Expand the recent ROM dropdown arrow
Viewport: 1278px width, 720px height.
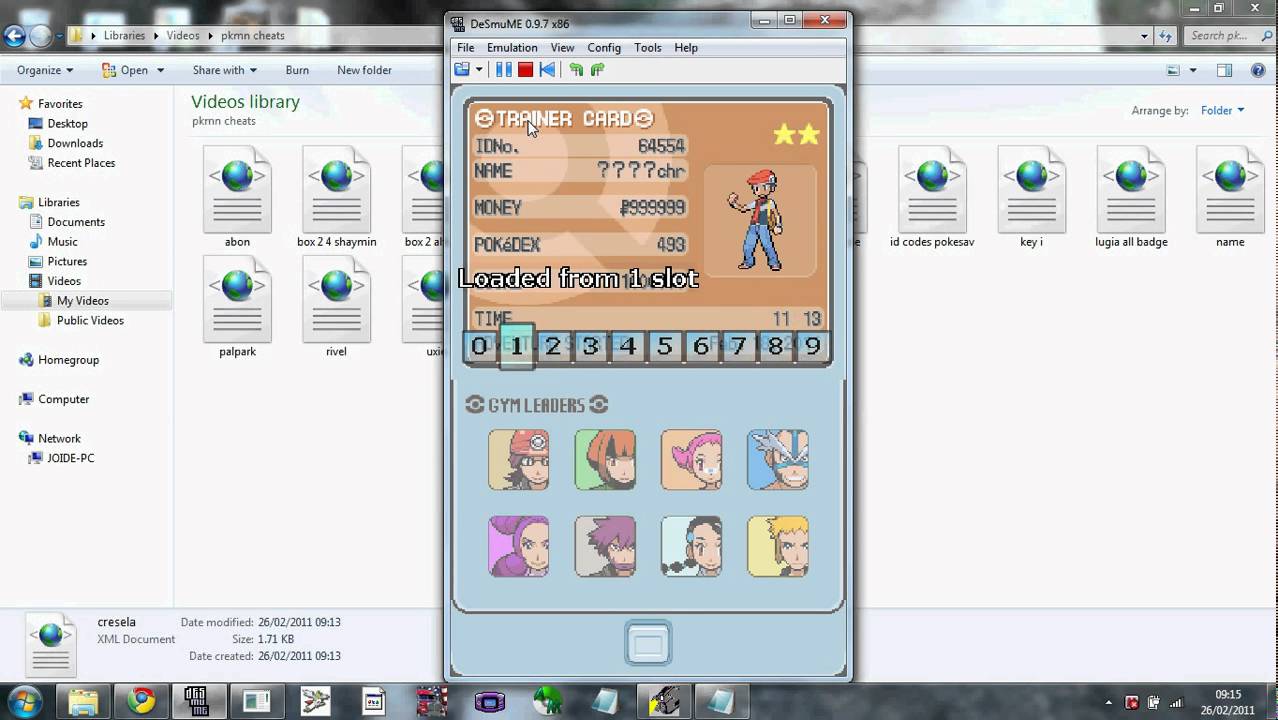tap(479, 69)
